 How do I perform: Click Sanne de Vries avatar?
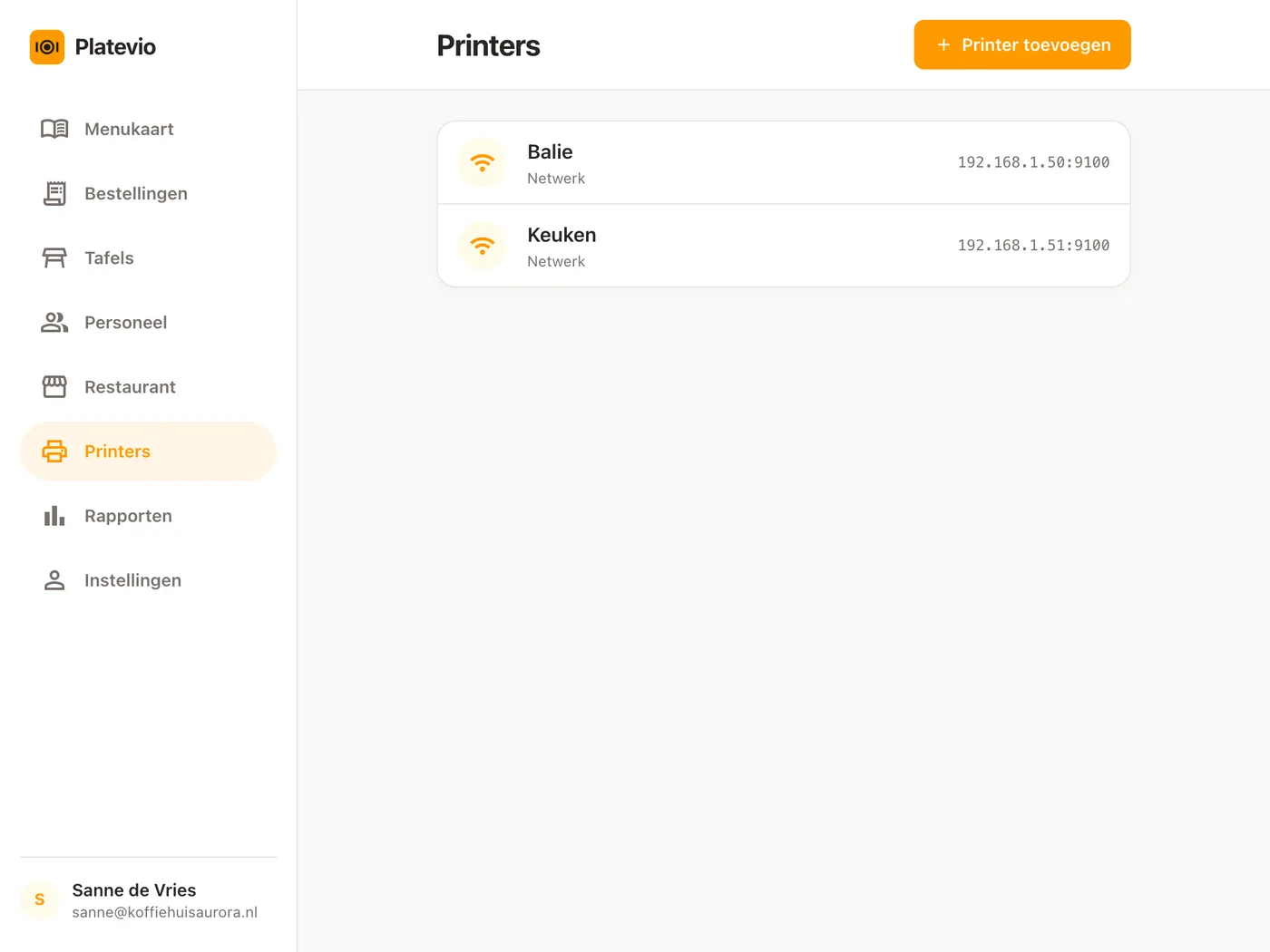(40, 899)
